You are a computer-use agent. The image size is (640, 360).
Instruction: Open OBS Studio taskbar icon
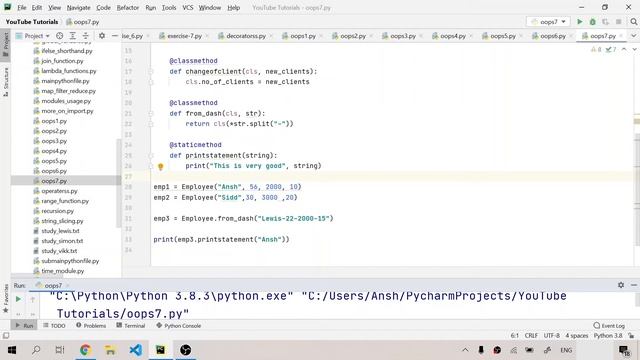186,350
